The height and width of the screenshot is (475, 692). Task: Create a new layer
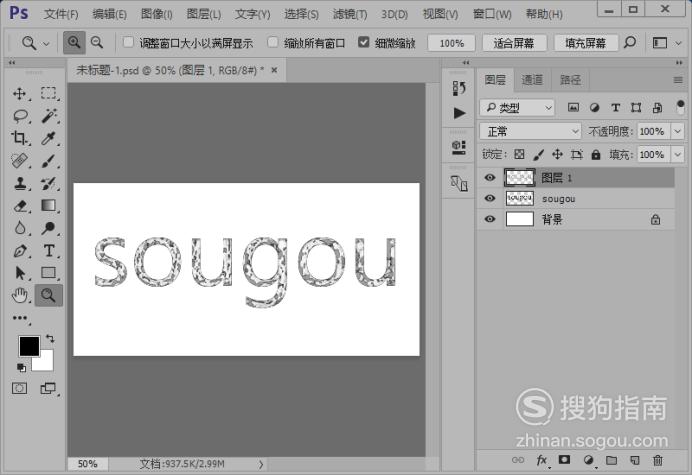(x=635, y=460)
